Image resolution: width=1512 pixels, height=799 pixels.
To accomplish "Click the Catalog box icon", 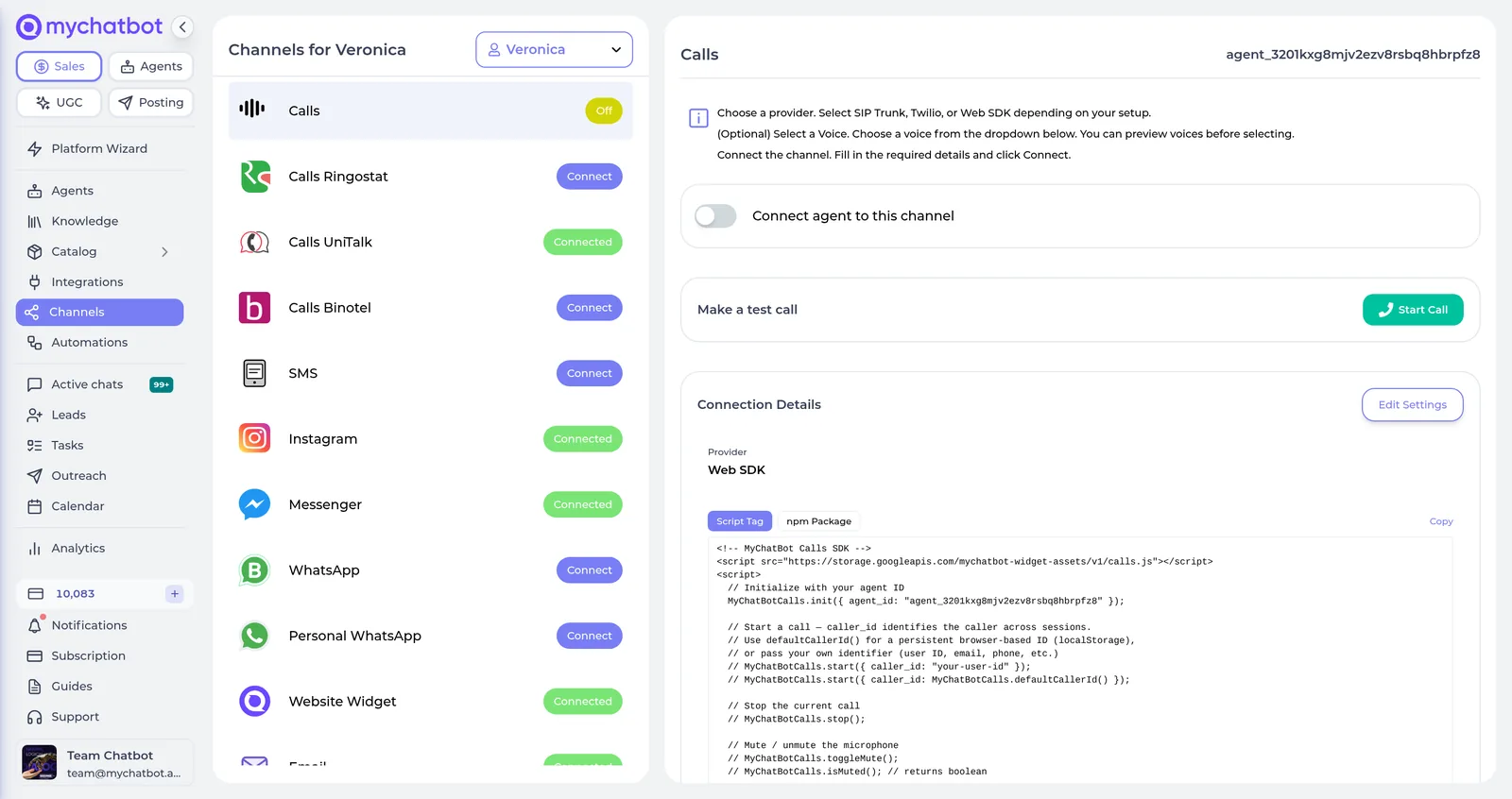I will [x=35, y=251].
